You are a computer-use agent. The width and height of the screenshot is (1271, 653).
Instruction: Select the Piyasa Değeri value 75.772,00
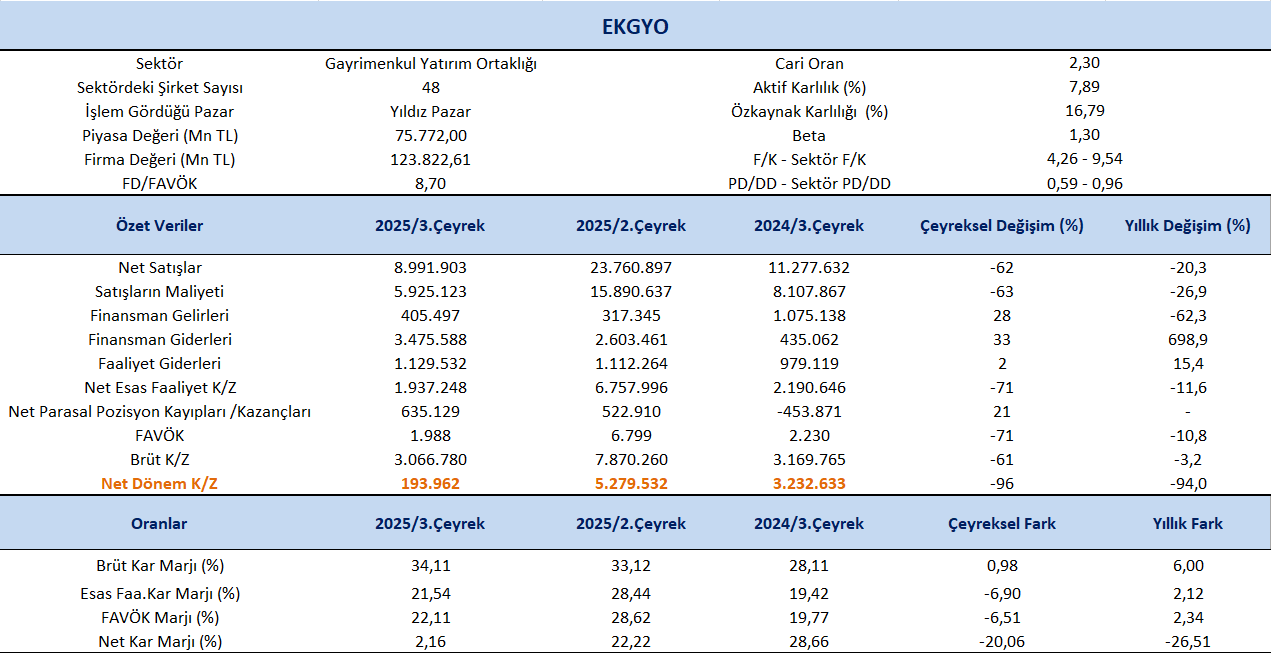click(430, 136)
